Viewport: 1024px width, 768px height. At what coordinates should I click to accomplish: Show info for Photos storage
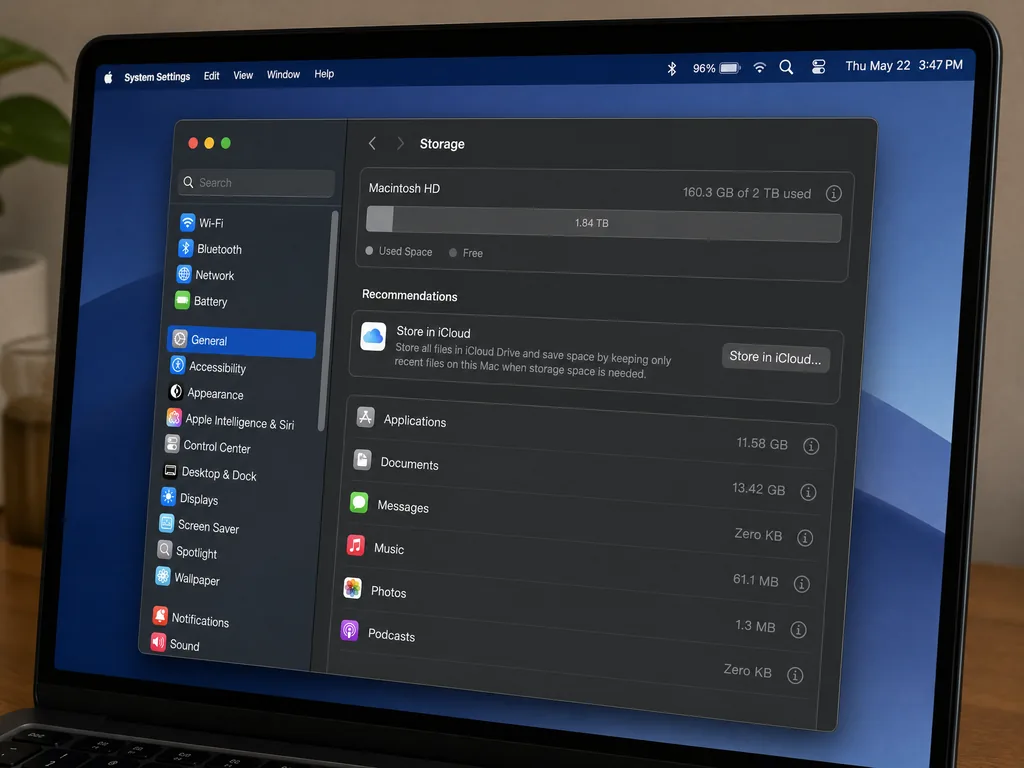pos(798,629)
